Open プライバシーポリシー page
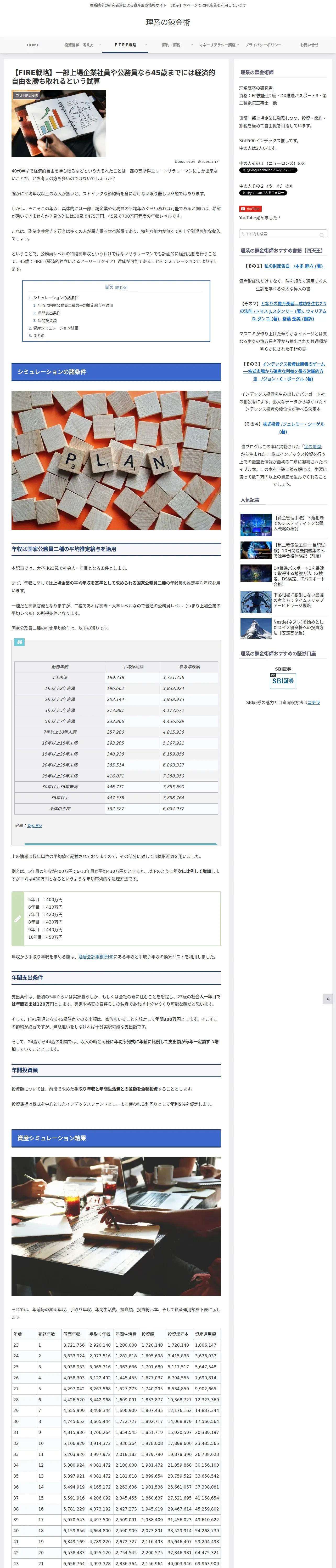This screenshot has height=1568, width=336. pos(264,45)
